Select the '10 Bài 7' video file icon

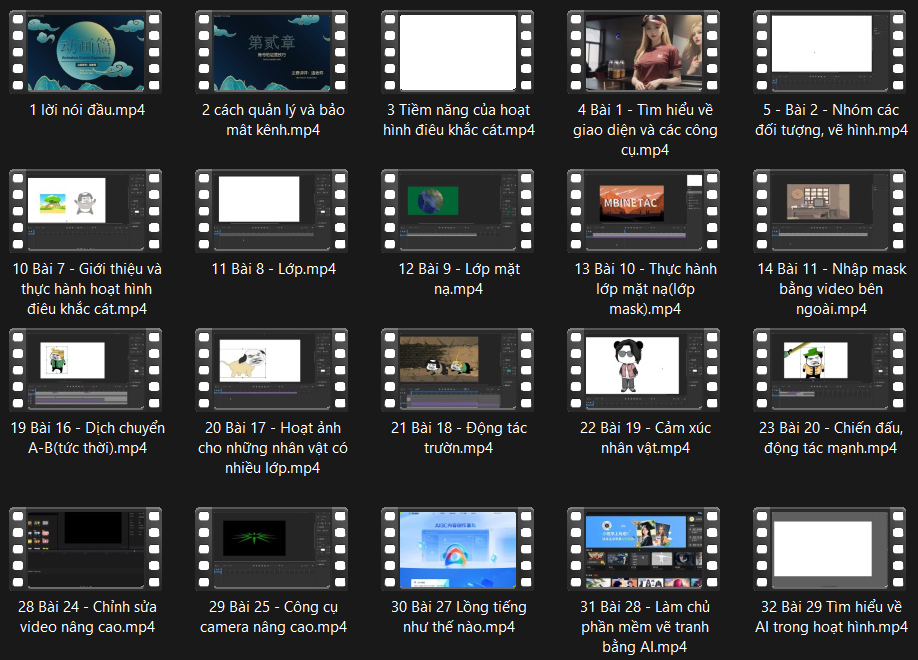coord(86,210)
